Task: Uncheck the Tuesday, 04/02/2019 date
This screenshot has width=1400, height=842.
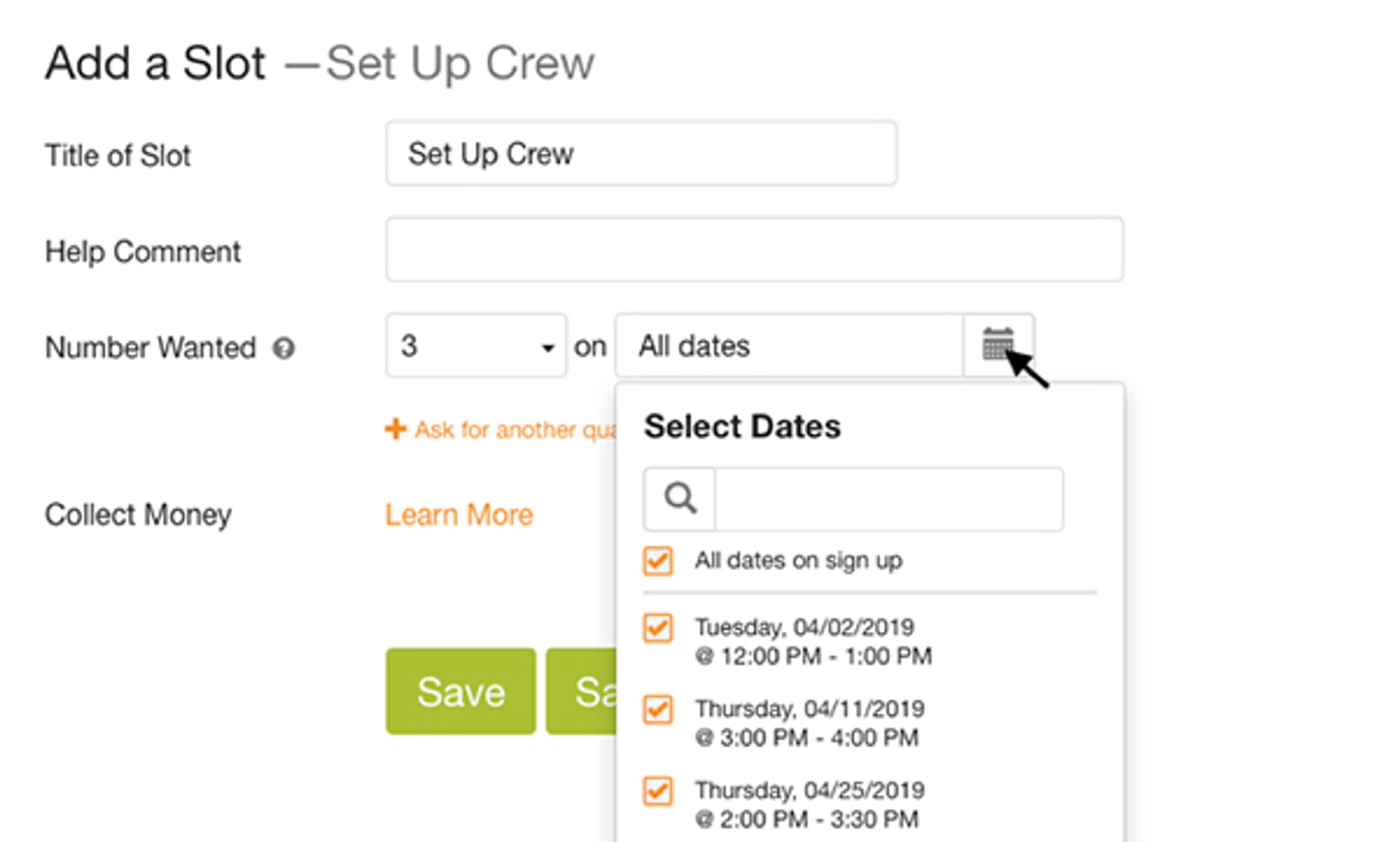Action: 658,628
